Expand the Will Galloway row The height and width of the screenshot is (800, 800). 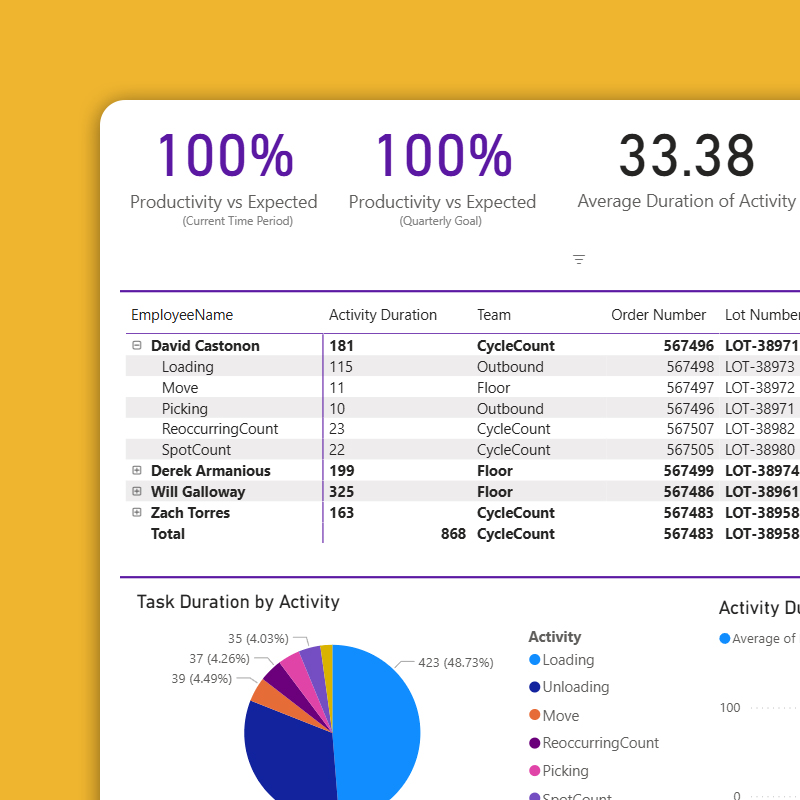pos(137,492)
